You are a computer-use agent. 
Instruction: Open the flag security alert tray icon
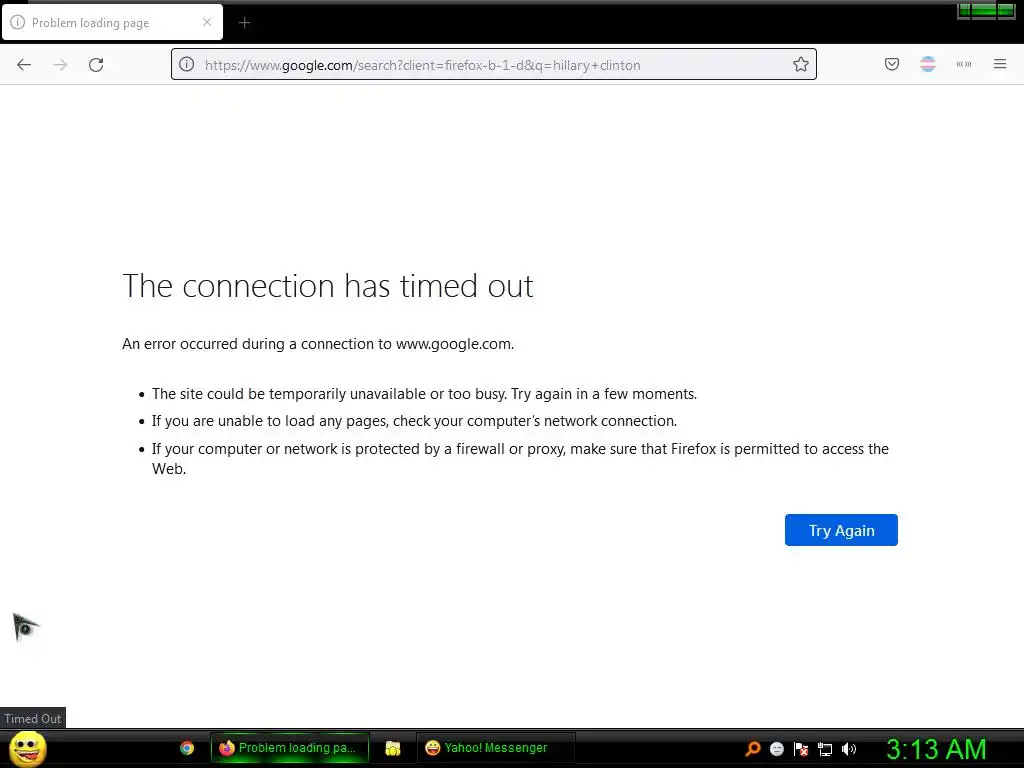801,749
